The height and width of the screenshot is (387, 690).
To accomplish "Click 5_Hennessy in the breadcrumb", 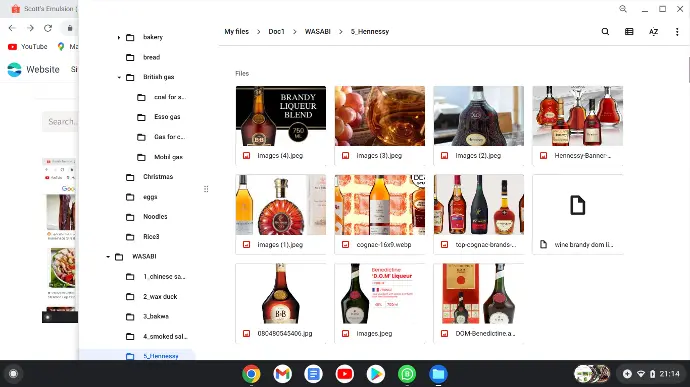I will 370,32.
